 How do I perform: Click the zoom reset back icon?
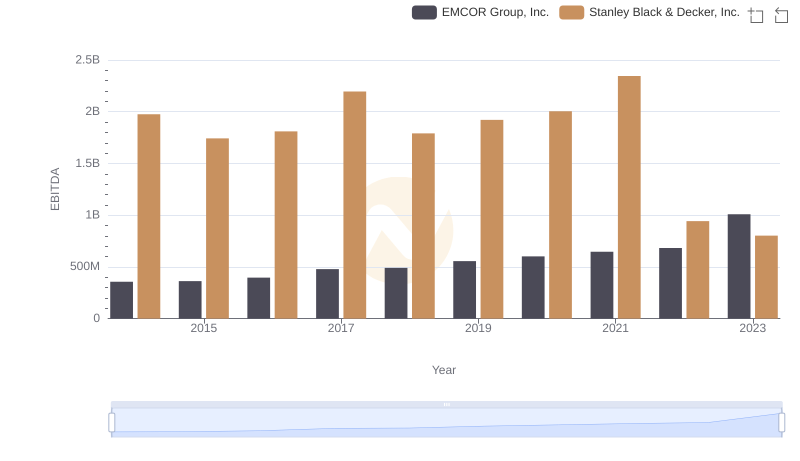click(x=781, y=15)
